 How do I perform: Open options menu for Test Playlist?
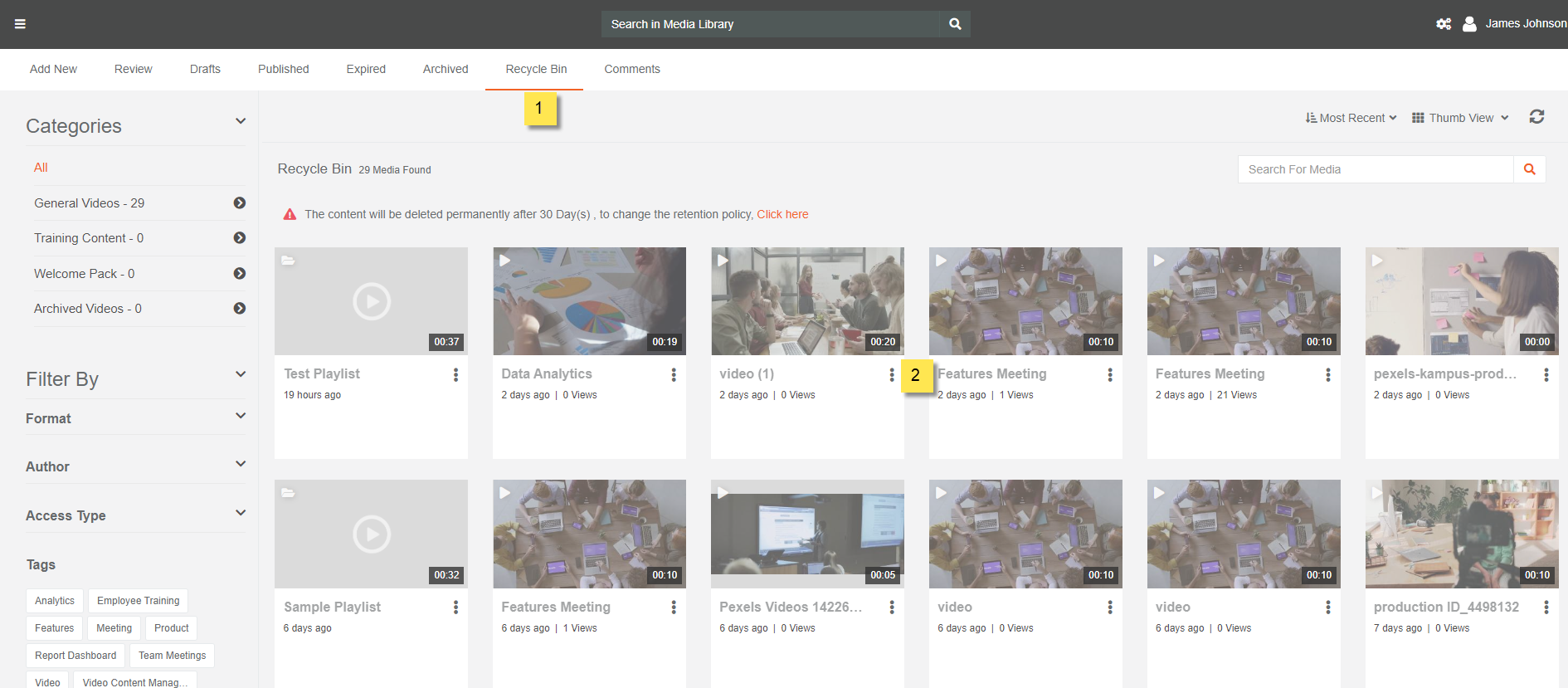(455, 375)
